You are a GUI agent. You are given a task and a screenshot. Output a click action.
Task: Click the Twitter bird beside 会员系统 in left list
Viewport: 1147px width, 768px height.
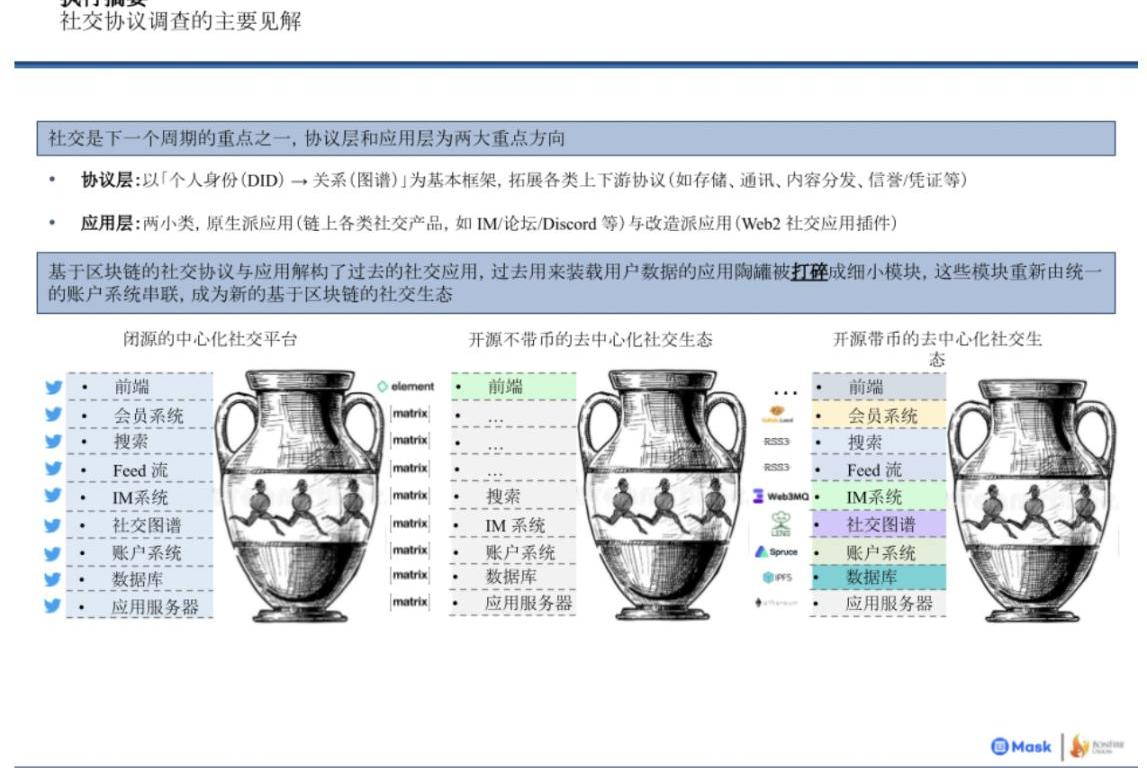click(x=53, y=414)
